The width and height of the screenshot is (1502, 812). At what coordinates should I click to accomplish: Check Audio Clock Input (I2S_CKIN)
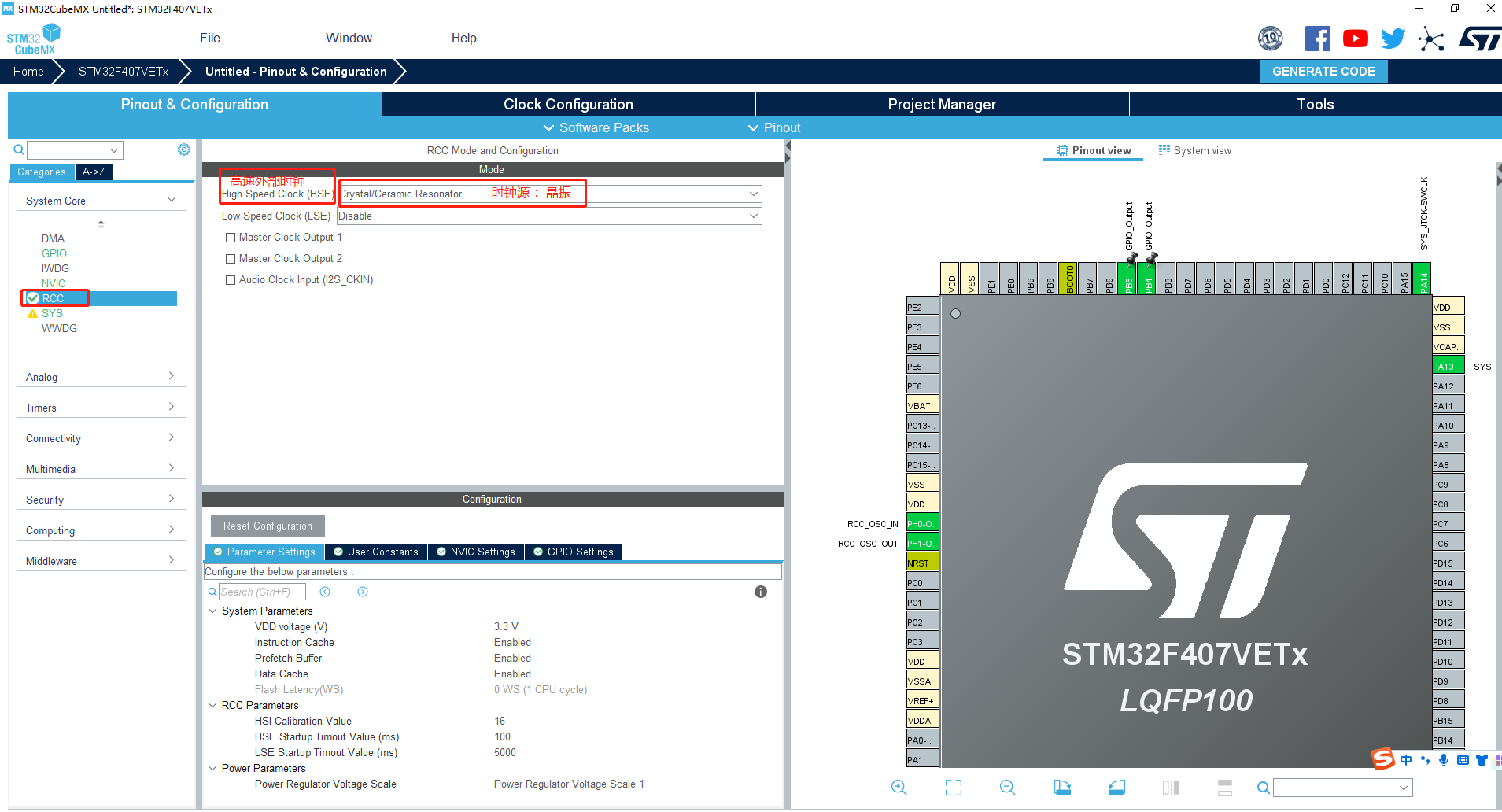click(231, 279)
